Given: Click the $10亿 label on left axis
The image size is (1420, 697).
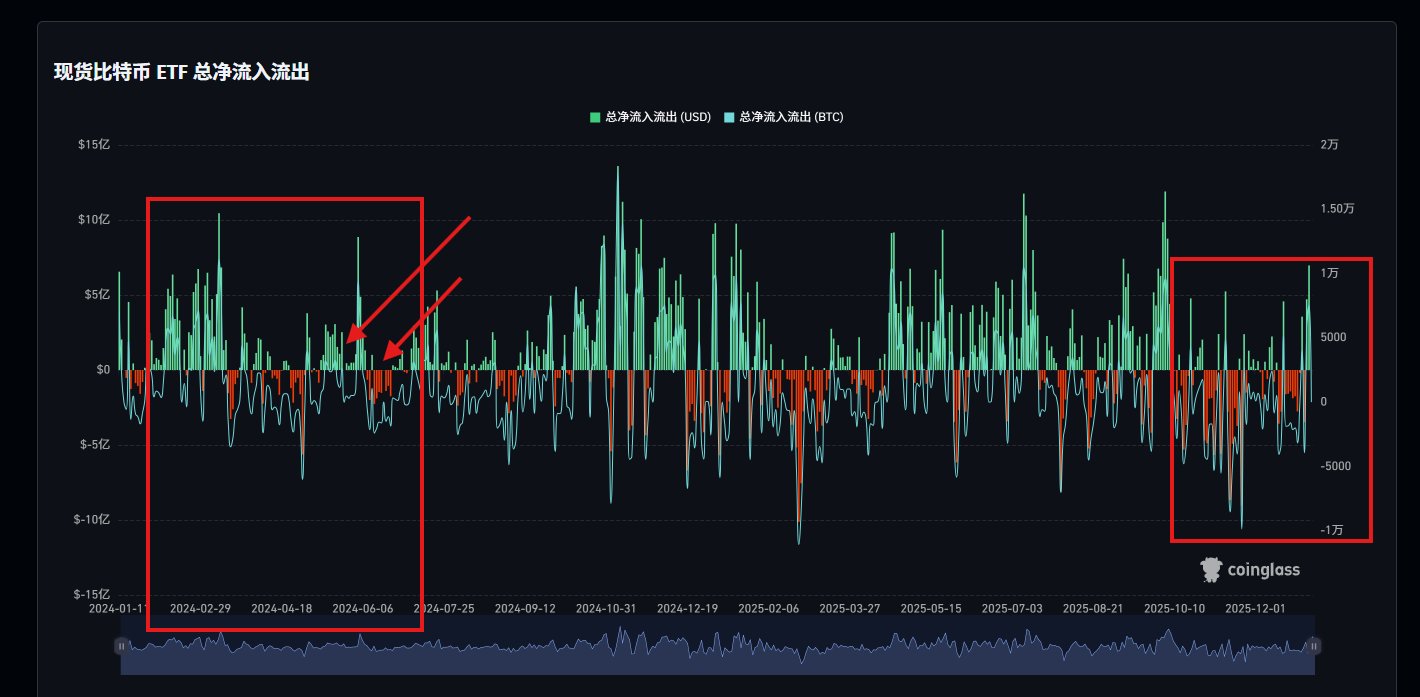Looking at the screenshot, I should point(93,220).
